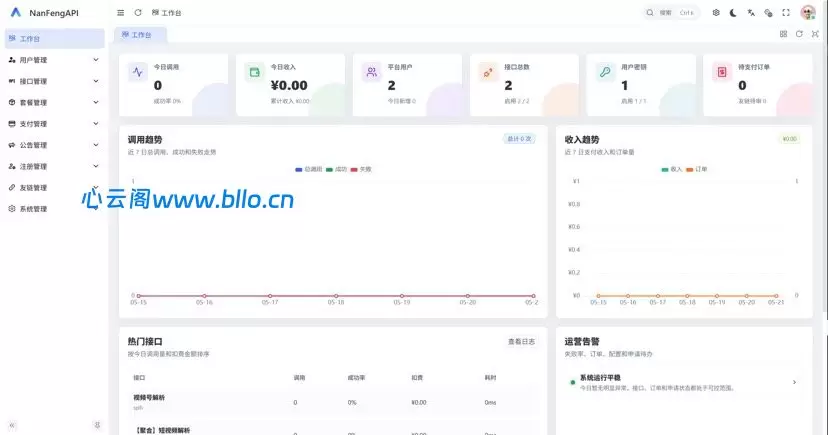Collapse the sidebar with the double-arrow icon
The width and height of the screenshot is (828, 435).
[x=12, y=425]
